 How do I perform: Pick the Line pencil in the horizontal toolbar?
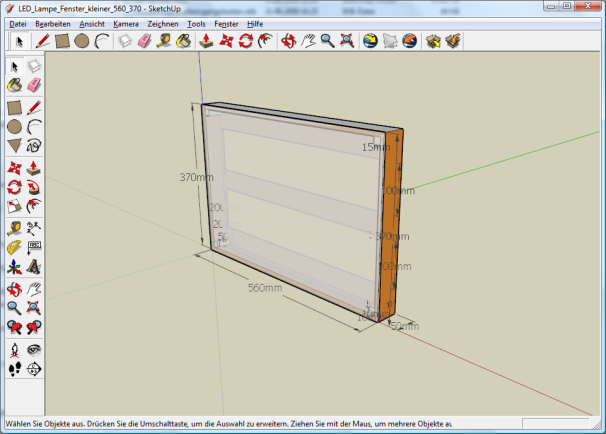[x=43, y=41]
